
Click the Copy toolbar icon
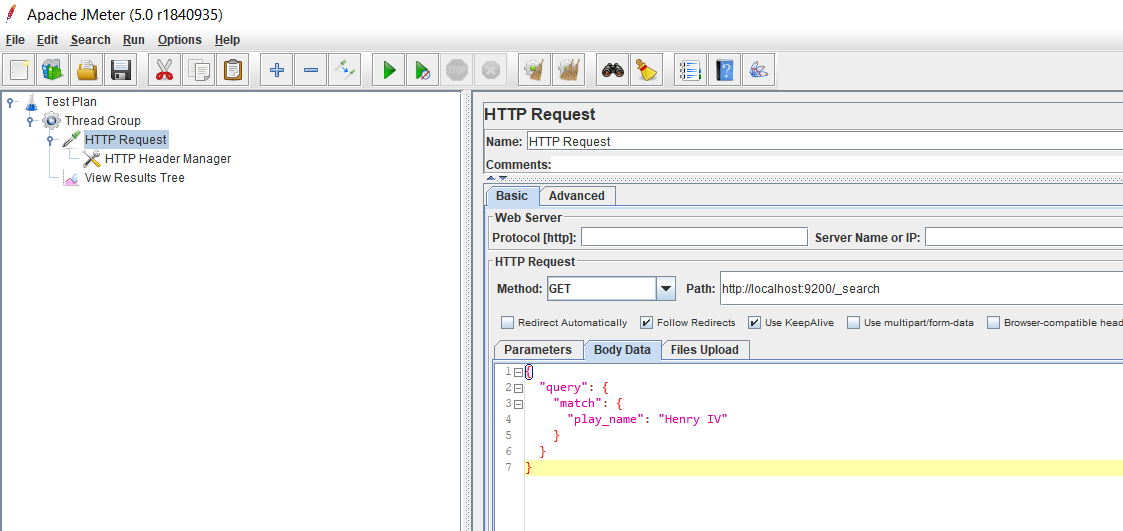[x=198, y=70]
